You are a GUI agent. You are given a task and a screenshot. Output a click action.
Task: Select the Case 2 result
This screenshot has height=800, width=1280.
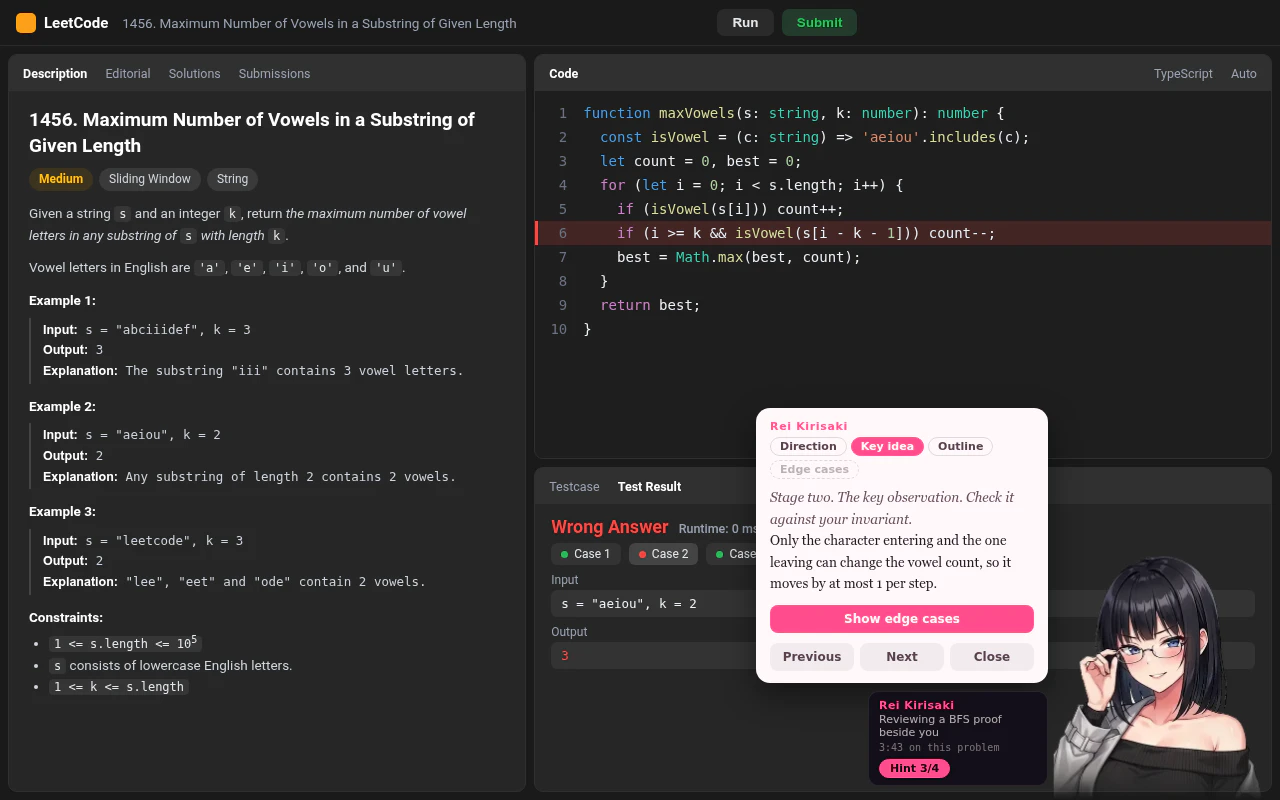click(x=664, y=554)
